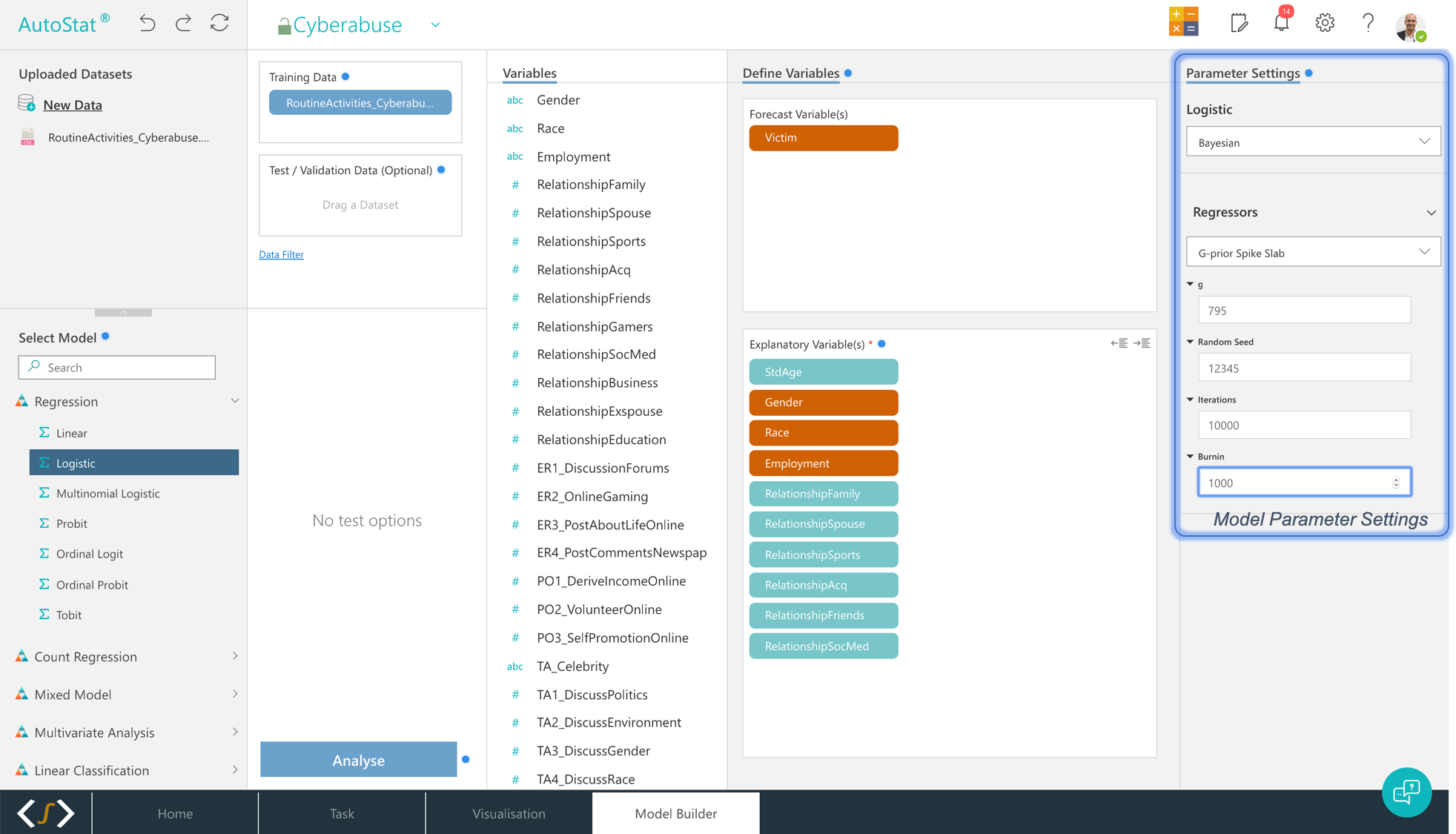Click the info dot beside Select Model
The width and height of the screenshot is (1456, 834).
tap(105, 337)
